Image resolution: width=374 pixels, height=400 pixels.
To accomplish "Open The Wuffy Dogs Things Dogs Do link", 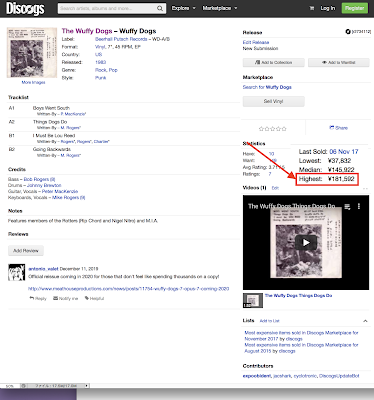I will (x=298, y=296).
